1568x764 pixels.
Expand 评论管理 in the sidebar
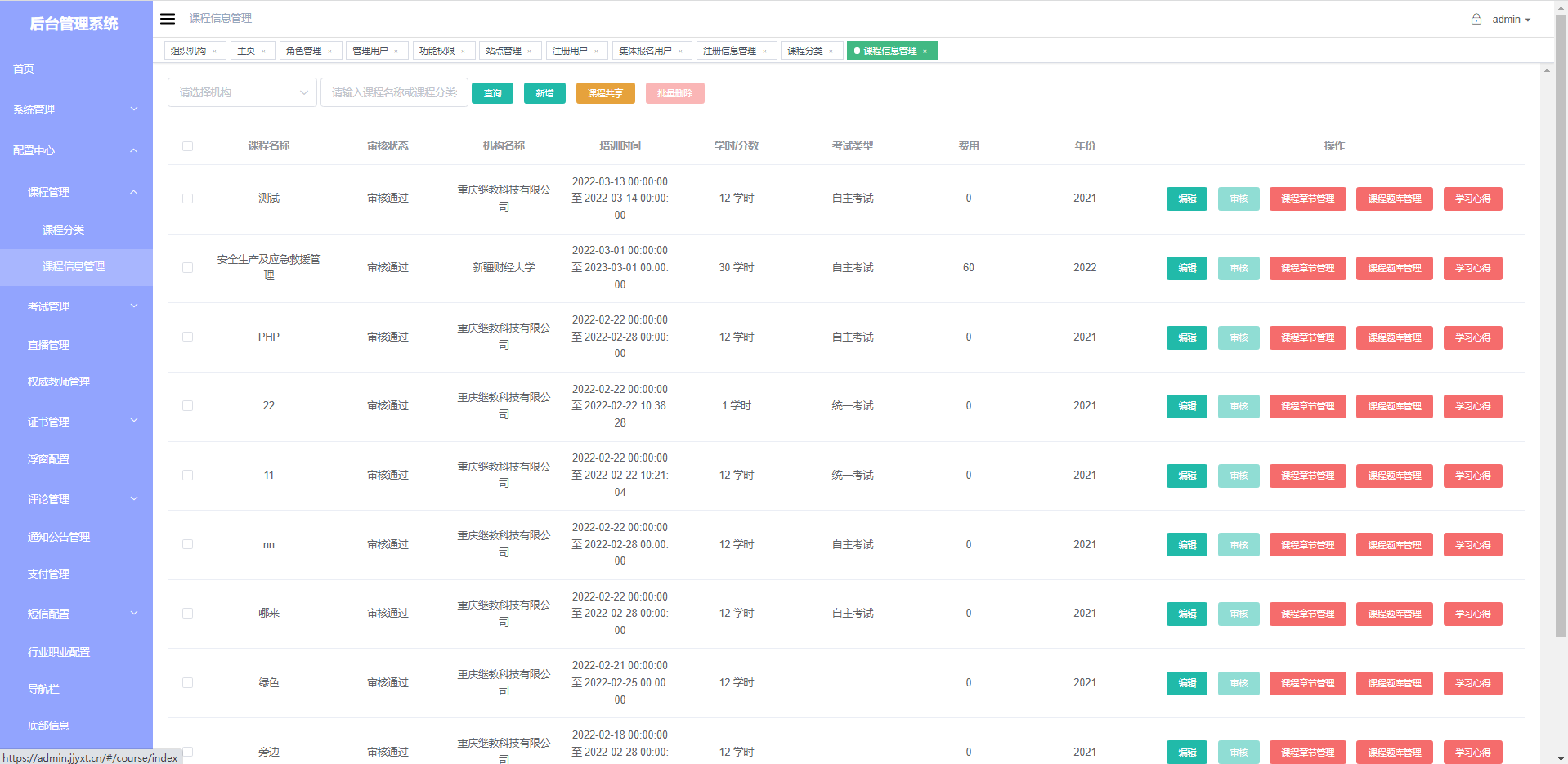pos(76,499)
